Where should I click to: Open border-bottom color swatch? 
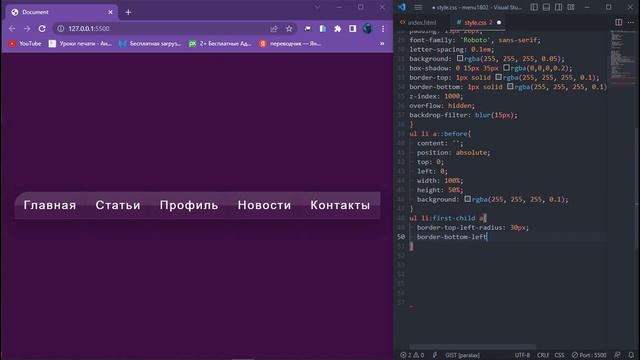pos(510,87)
